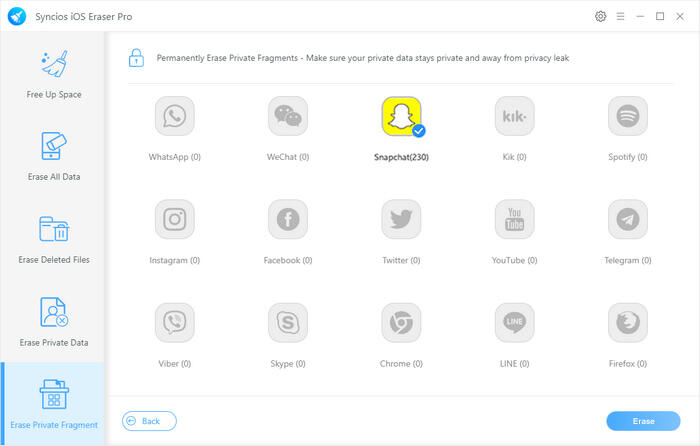Screen dimensions: 700x446
Task: Switch to Erase All Data tab
Action: pyautogui.click(x=52, y=155)
